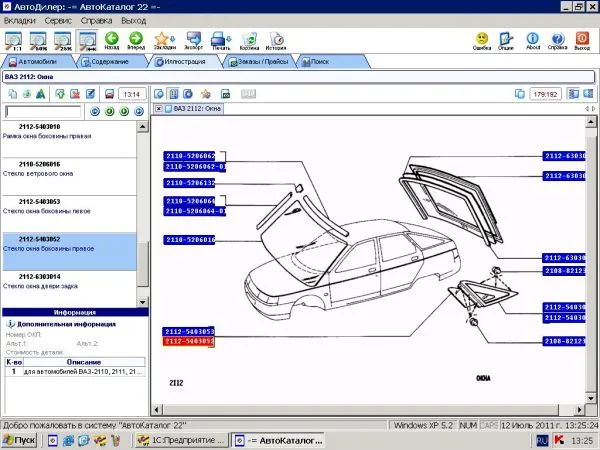
Task: Select the ВАЗ 2112: Окна document tab
Action: [193, 109]
